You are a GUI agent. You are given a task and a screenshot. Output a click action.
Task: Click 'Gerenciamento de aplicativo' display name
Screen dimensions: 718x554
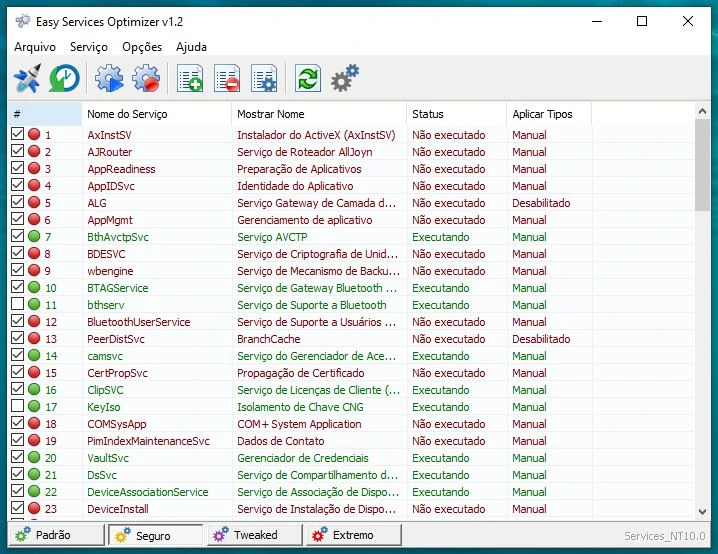tap(305, 220)
